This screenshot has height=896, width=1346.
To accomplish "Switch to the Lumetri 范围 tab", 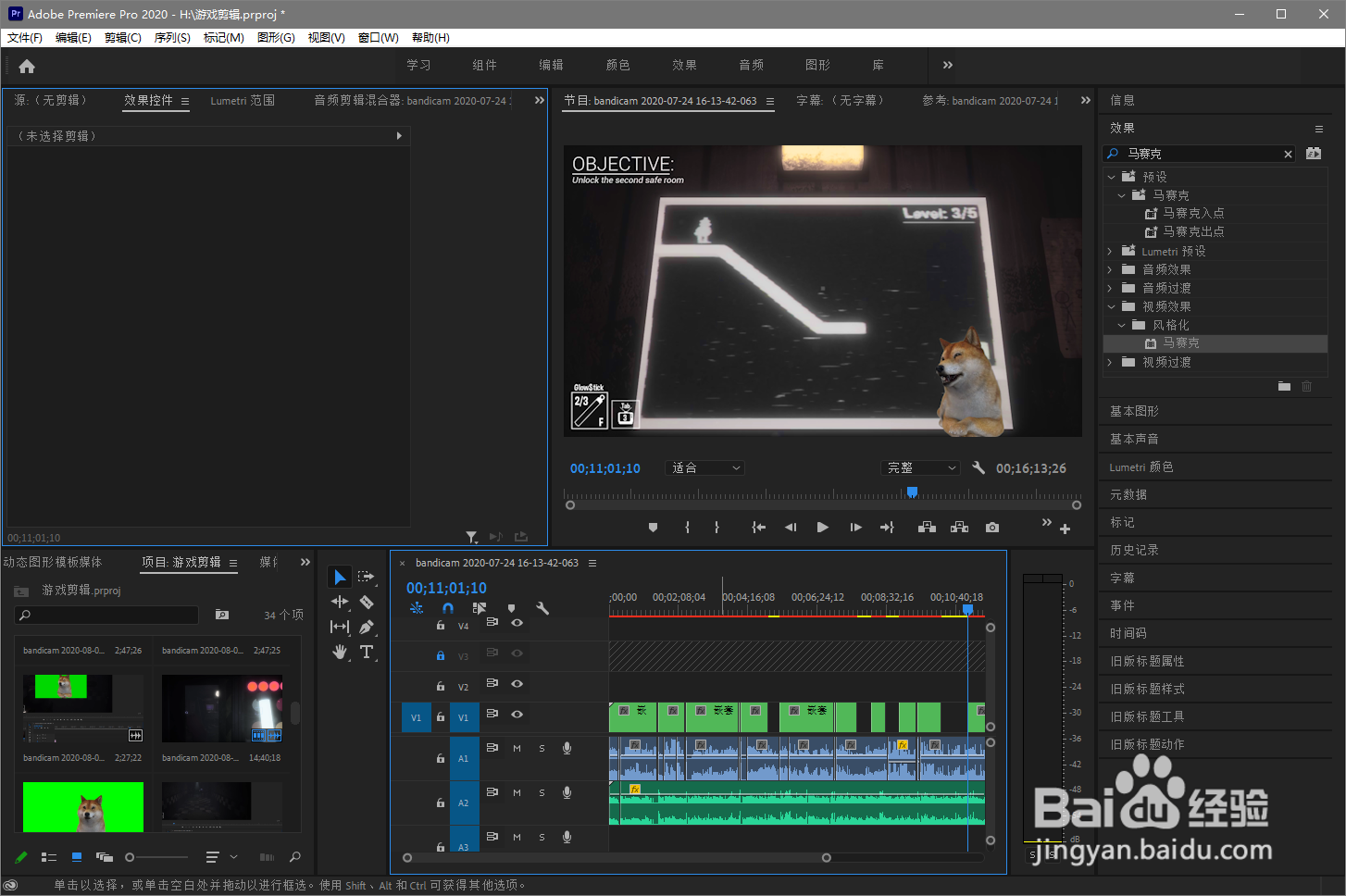I will [x=243, y=101].
